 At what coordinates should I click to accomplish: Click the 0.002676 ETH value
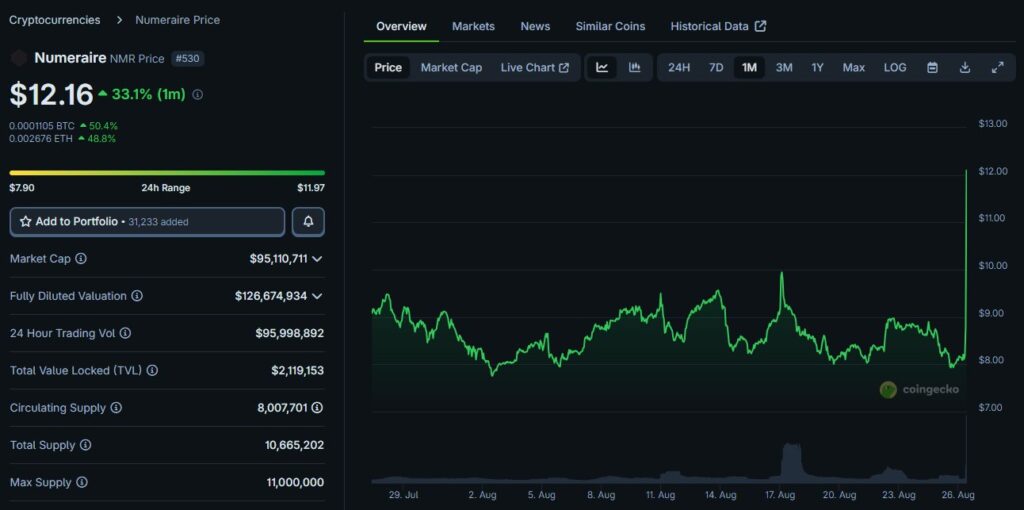click(x=42, y=138)
